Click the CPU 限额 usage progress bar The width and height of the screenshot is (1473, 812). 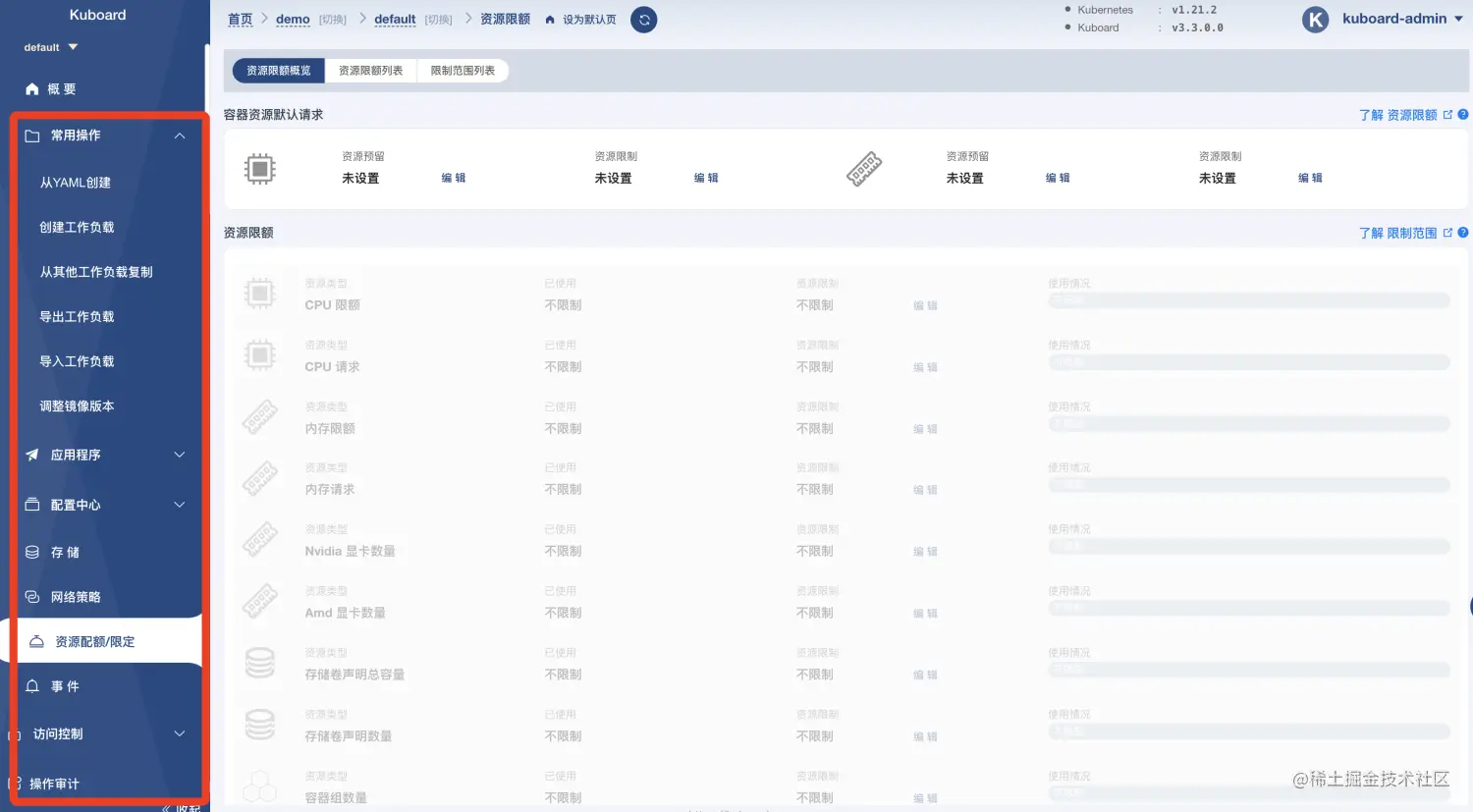(1249, 300)
